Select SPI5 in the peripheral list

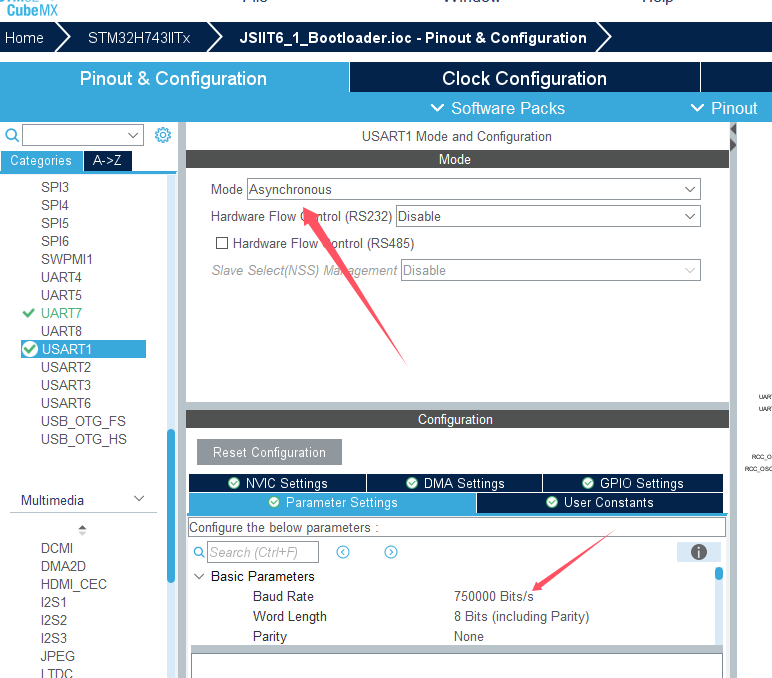click(55, 223)
